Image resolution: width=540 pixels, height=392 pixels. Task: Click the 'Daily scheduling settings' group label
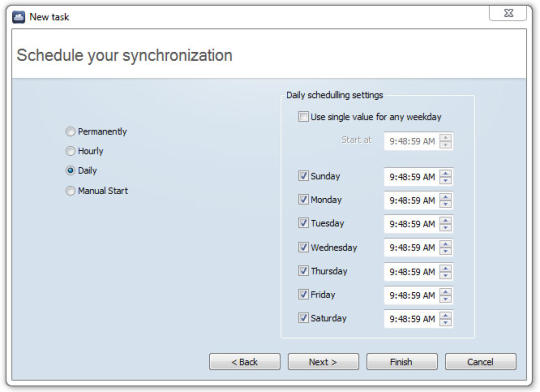334,95
